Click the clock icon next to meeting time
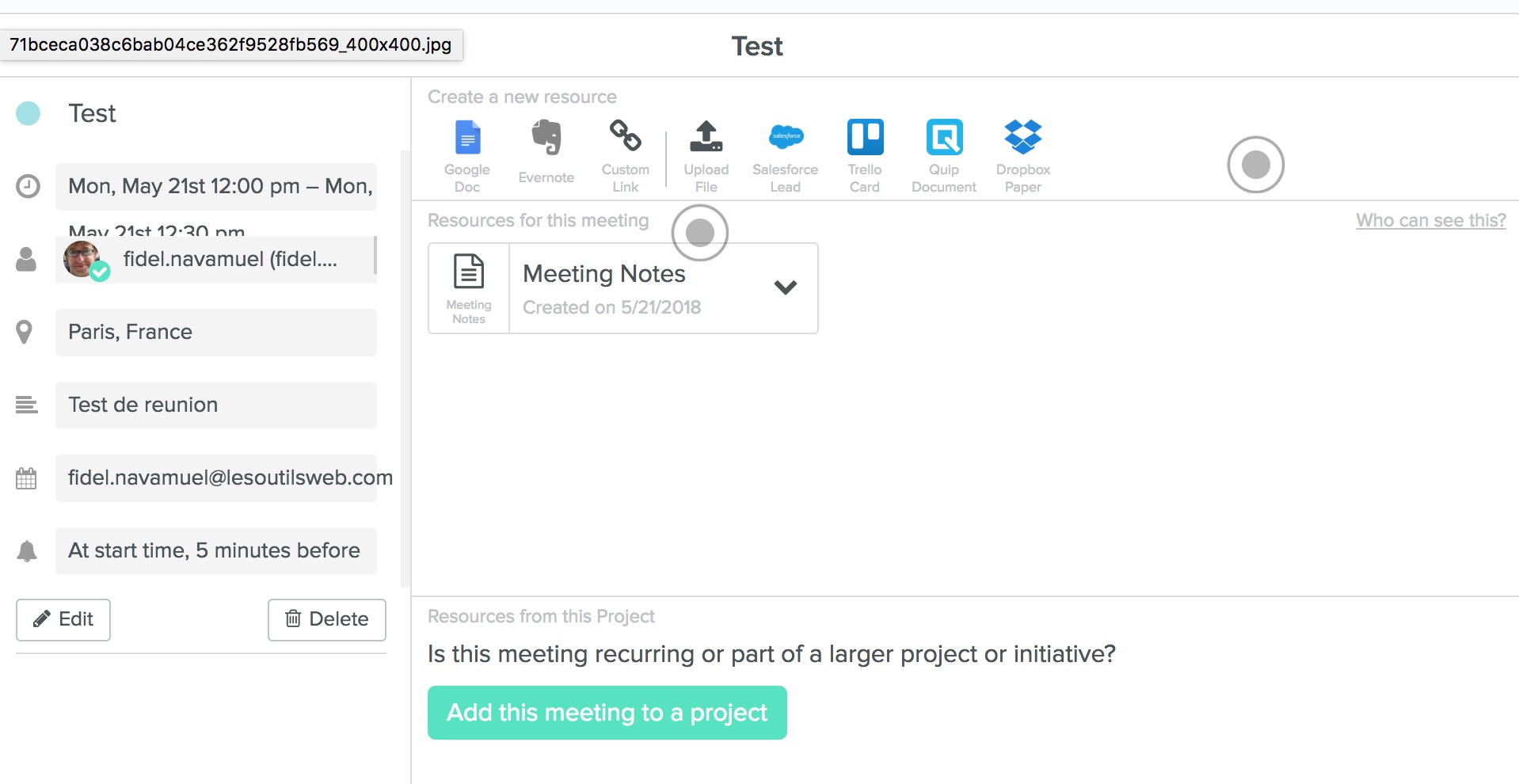 pyautogui.click(x=26, y=186)
